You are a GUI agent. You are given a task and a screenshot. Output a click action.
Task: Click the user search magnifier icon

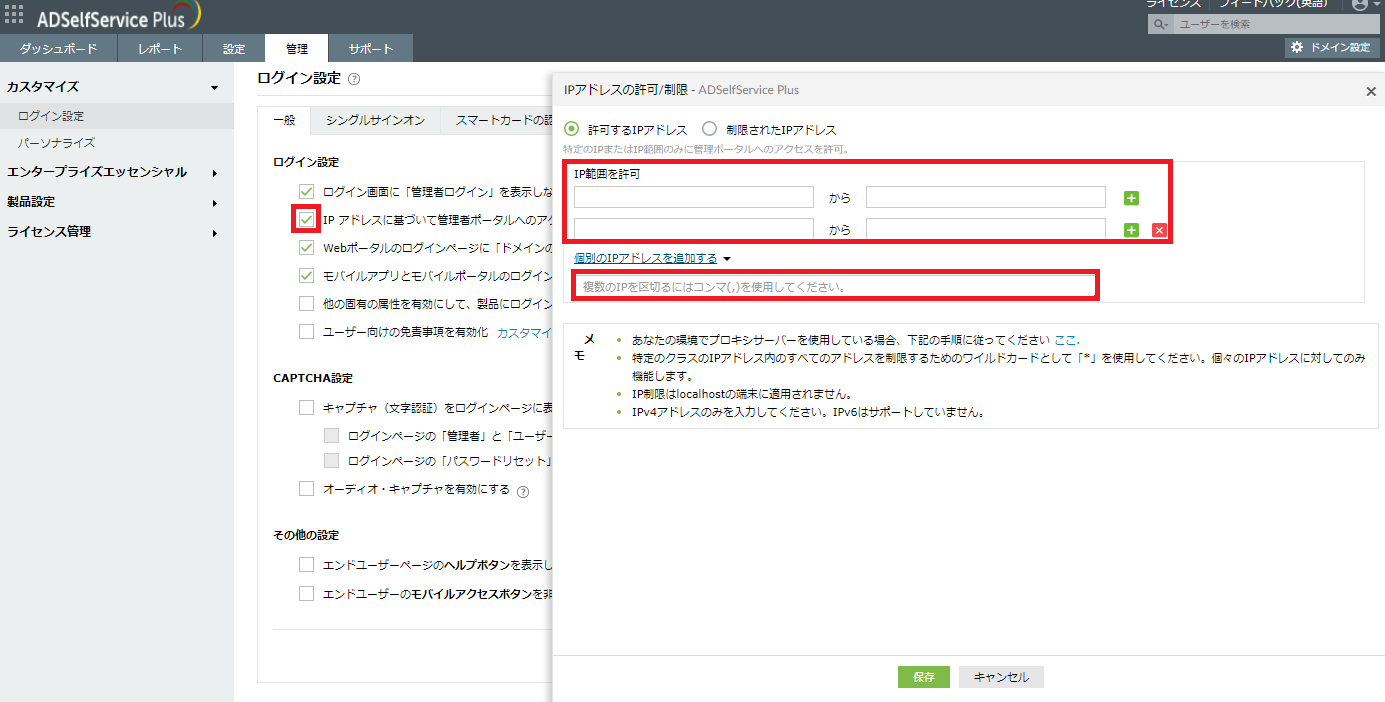1160,24
